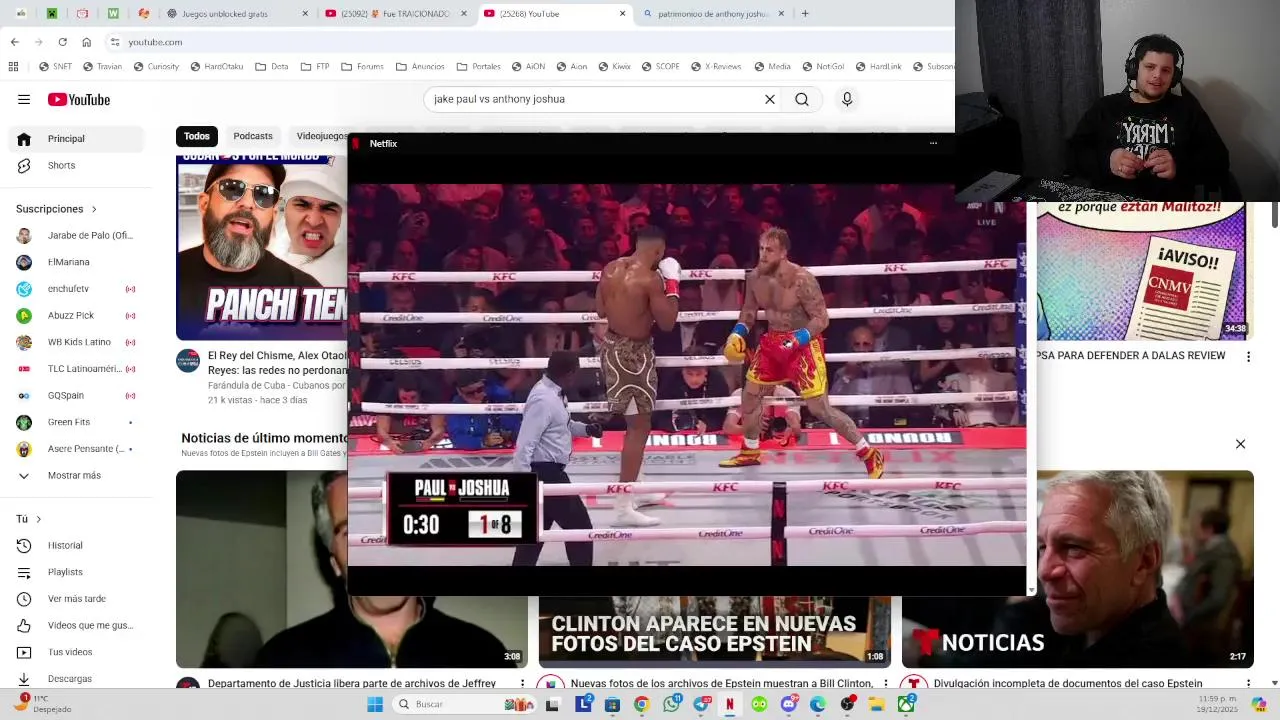This screenshot has height=720, width=1280.
Task: Reload the current page
Action: click(x=62, y=42)
